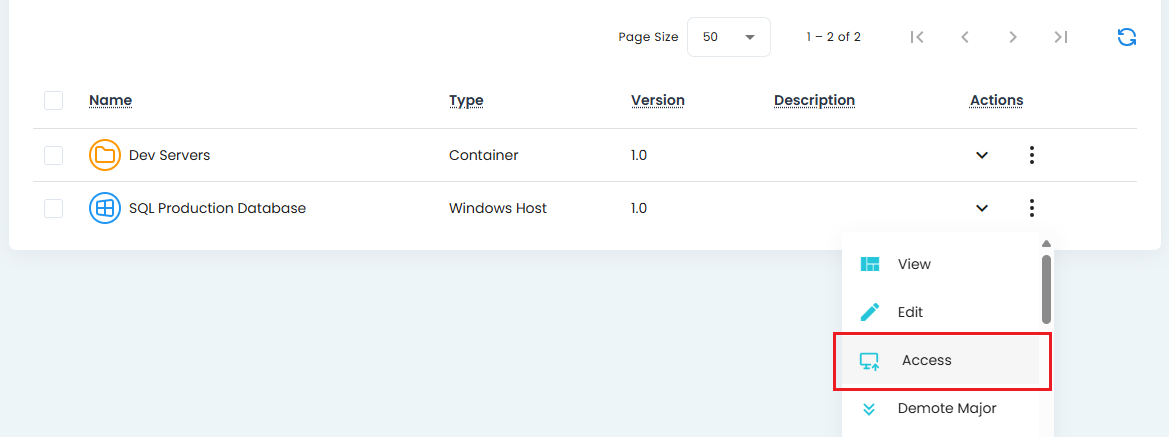Open three-dot menu for Dev Servers
Image resolution: width=1169 pixels, height=437 pixels.
coord(1031,155)
